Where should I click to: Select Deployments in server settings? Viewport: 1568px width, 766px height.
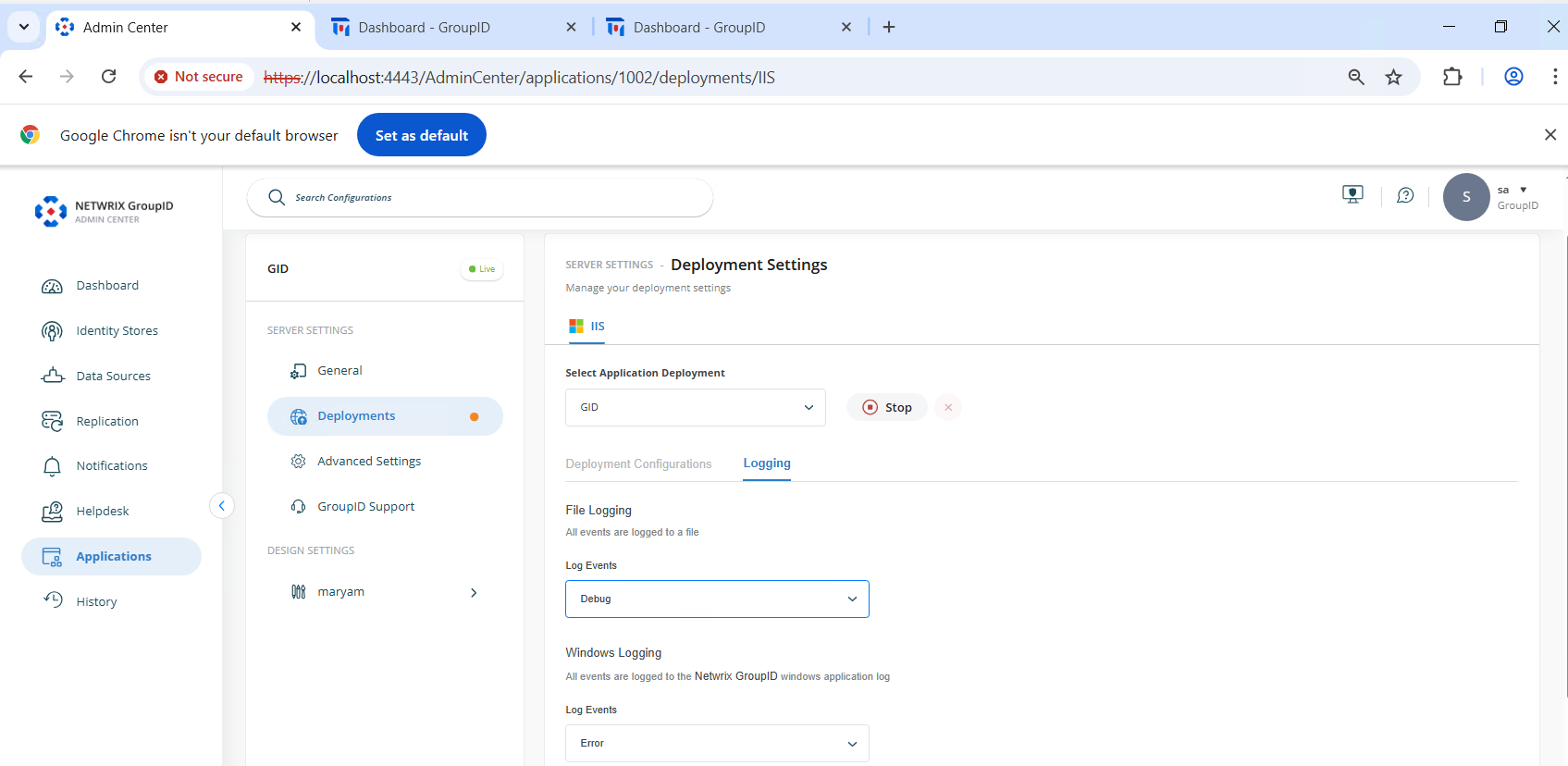[x=385, y=416]
